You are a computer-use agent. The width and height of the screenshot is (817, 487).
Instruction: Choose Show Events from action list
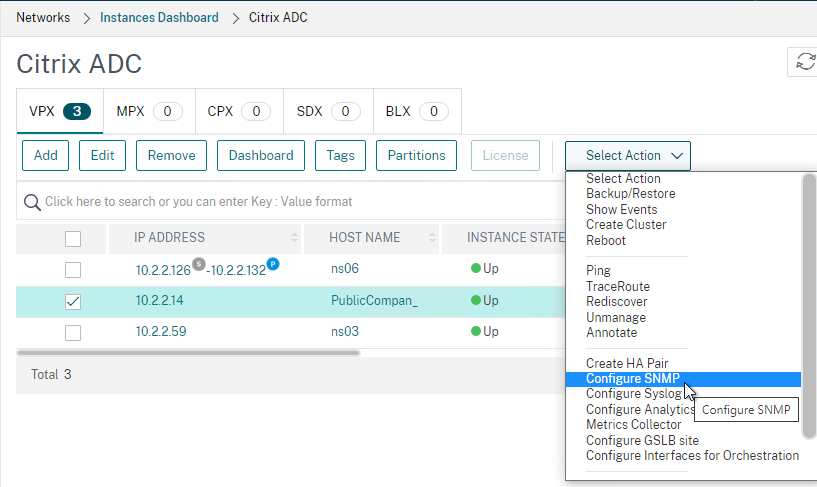[x=622, y=209]
